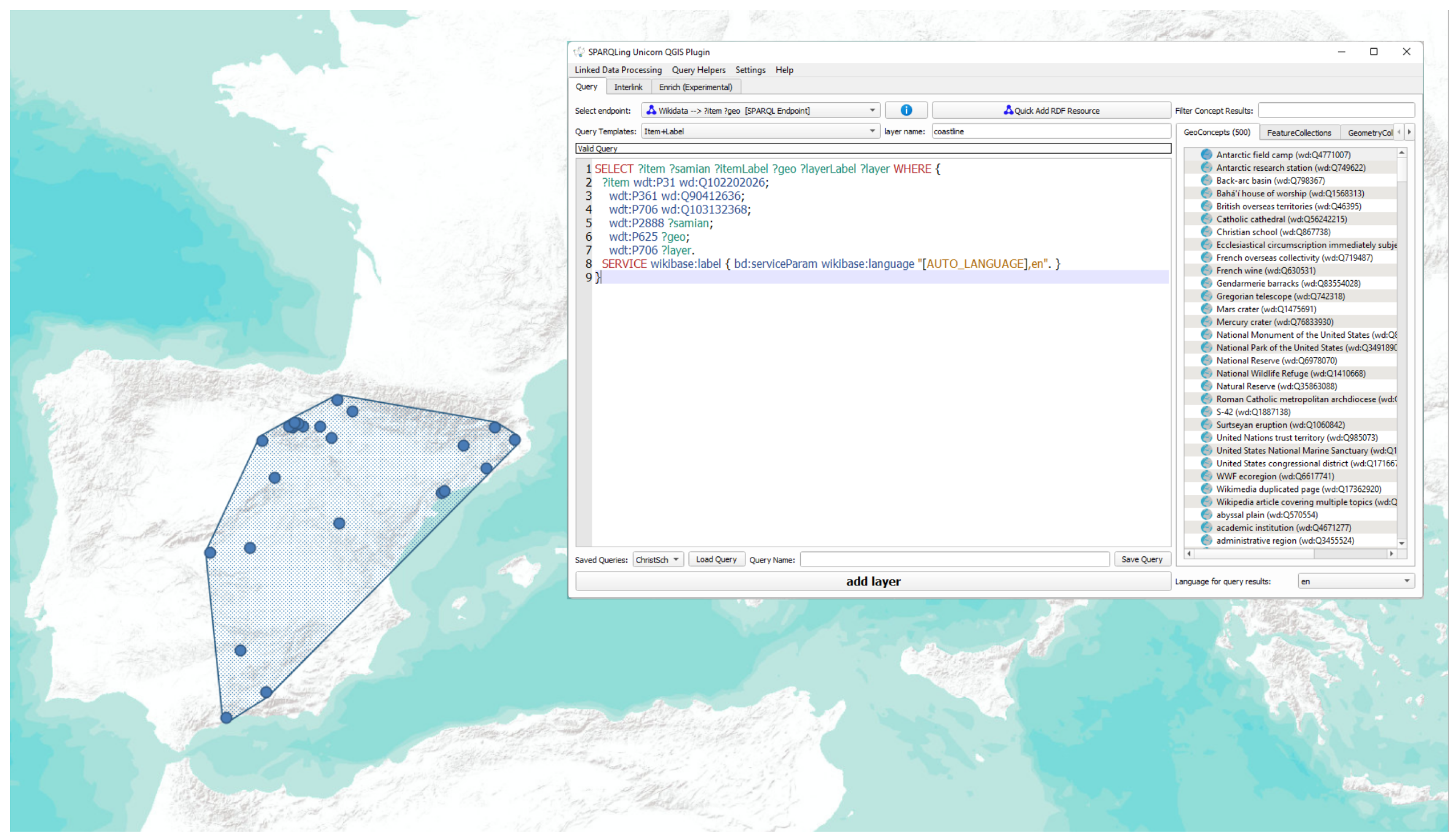
Task: Switch to the Interlink tab
Action: [628, 87]
